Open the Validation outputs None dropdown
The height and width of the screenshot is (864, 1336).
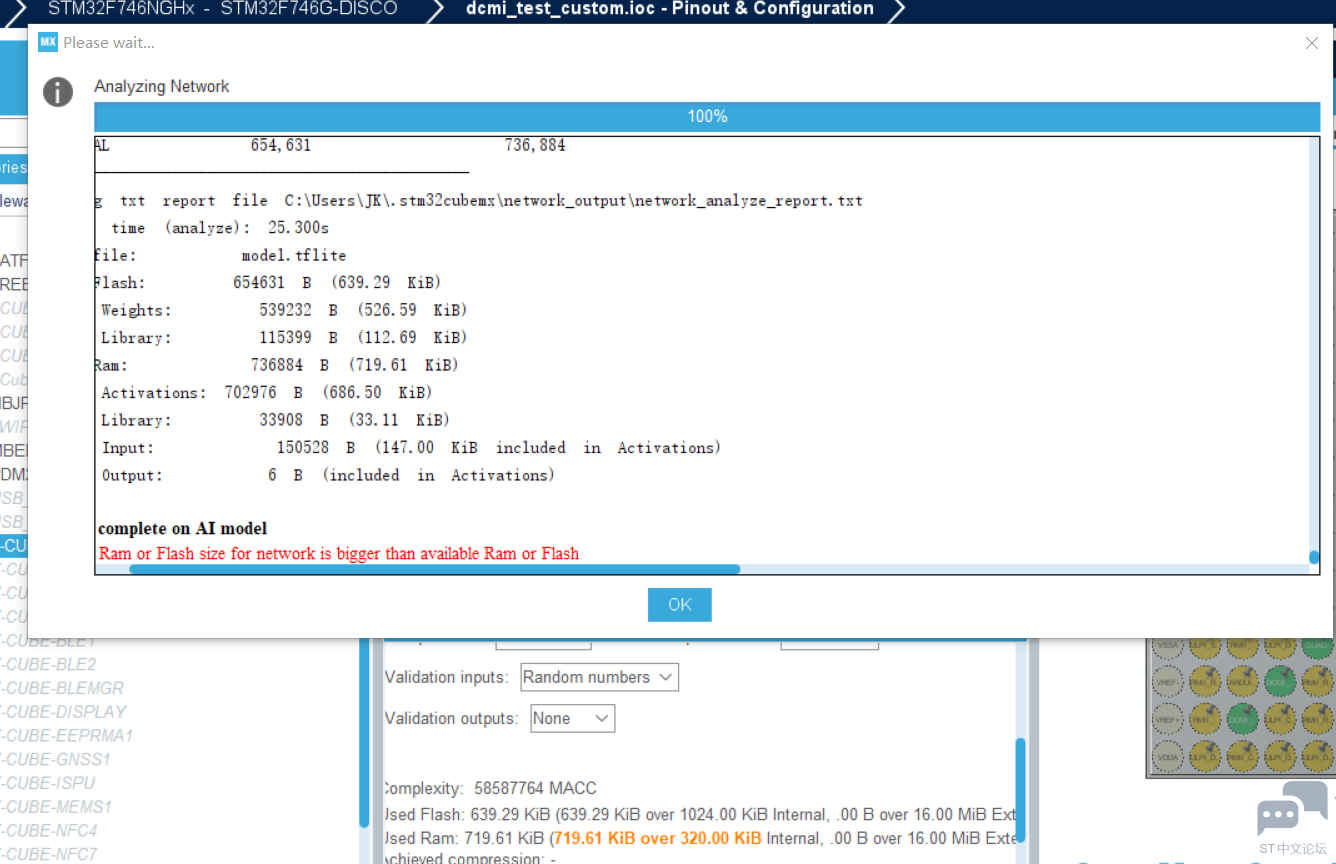[x=572, y=718]
